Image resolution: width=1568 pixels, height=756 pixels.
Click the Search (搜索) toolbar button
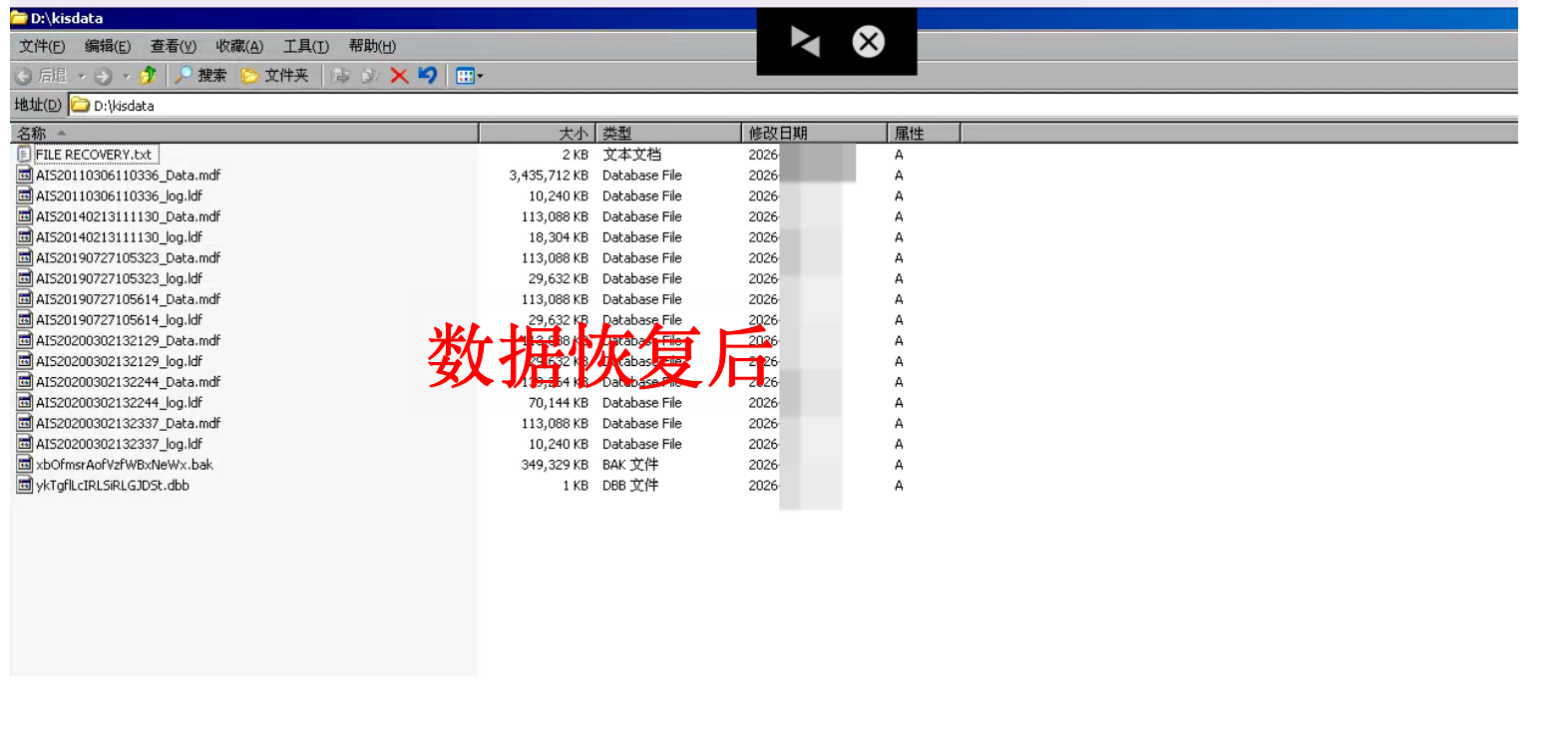[x=200, y=76]
